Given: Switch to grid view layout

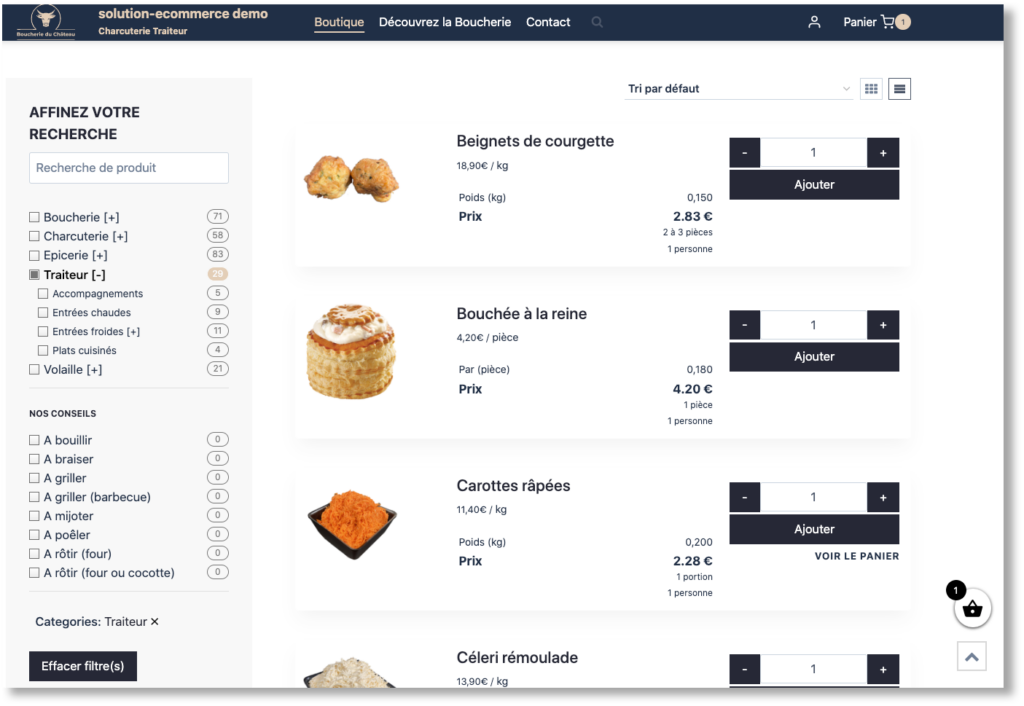Looking at the screenshot, I should coord(871,89).
